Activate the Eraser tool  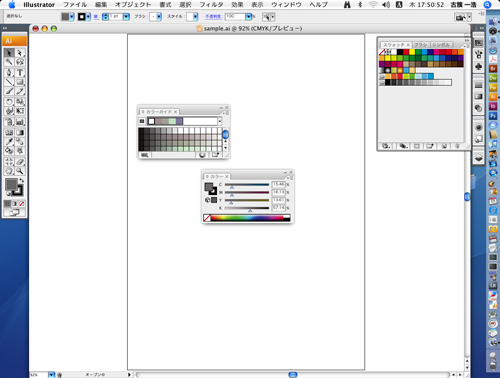(20, 162)
